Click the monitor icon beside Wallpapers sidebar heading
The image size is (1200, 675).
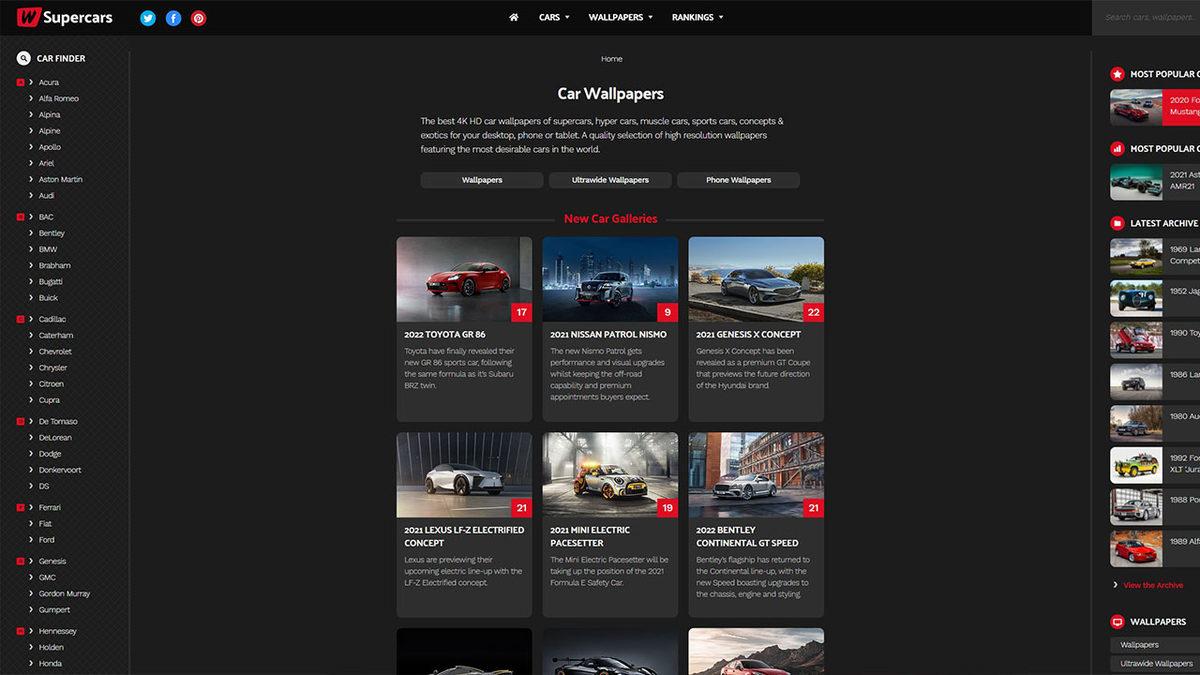(x=1117, y=621)
